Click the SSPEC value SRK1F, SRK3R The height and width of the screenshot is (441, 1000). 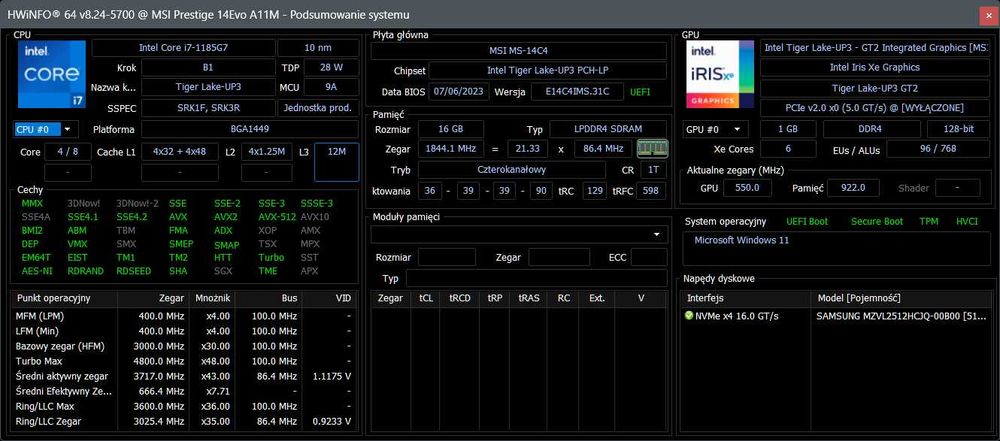[208, 108]
